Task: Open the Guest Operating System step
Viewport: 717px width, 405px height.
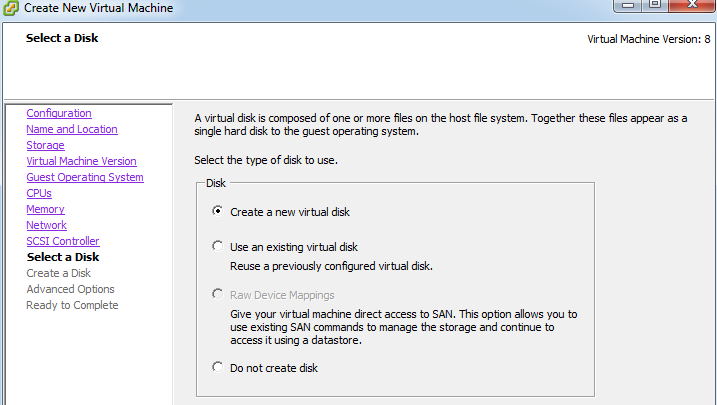Action: 85,177
